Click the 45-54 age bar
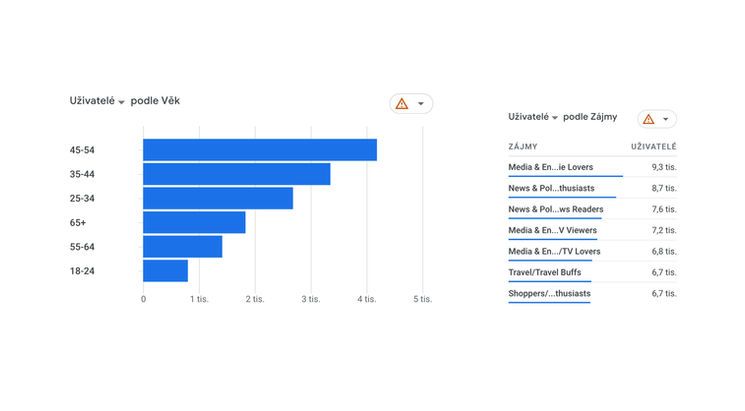The width and height of the screenshot is (745, 411). pos(259,150)
